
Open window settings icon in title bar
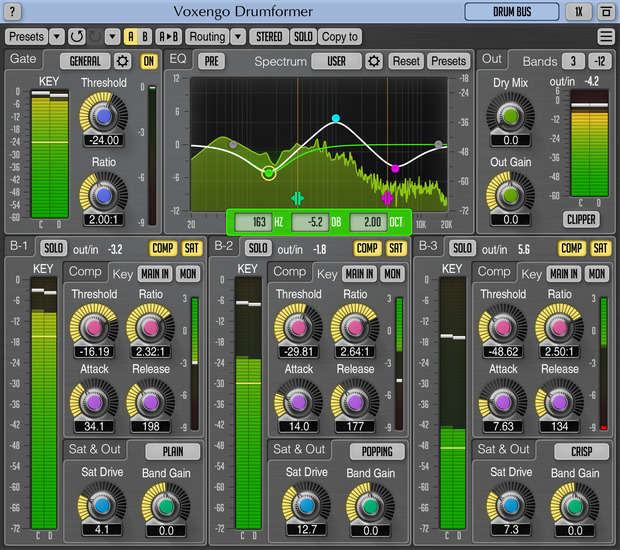[x=605, y=11]
